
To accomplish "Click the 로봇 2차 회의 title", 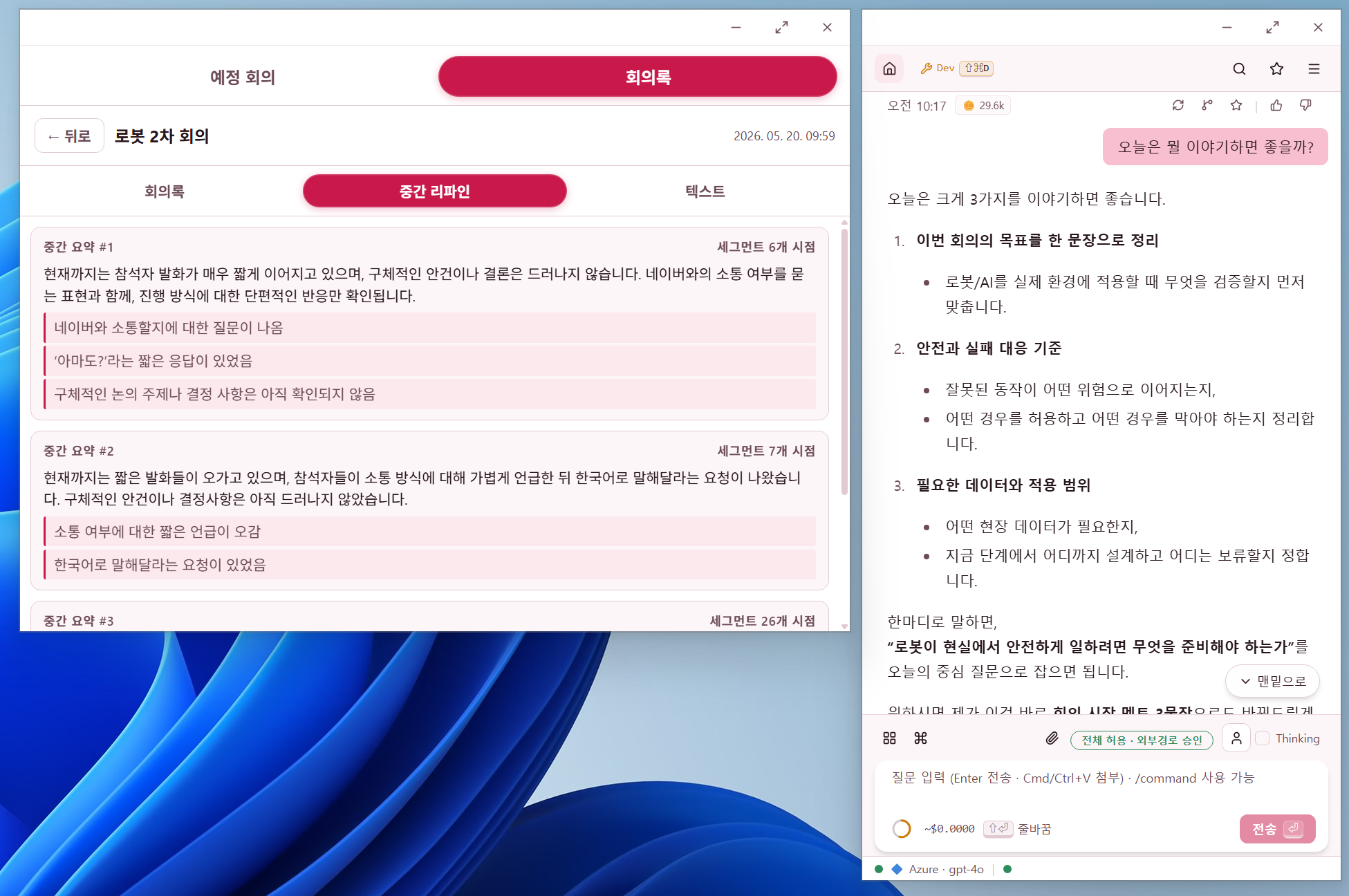I will tap(162, 136).
